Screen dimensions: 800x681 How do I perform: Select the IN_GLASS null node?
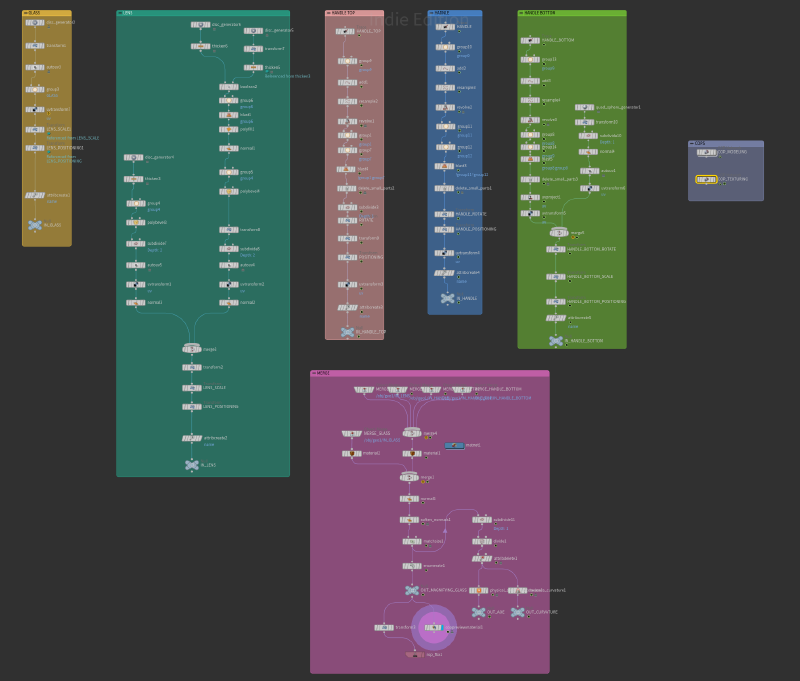(36, 225)
